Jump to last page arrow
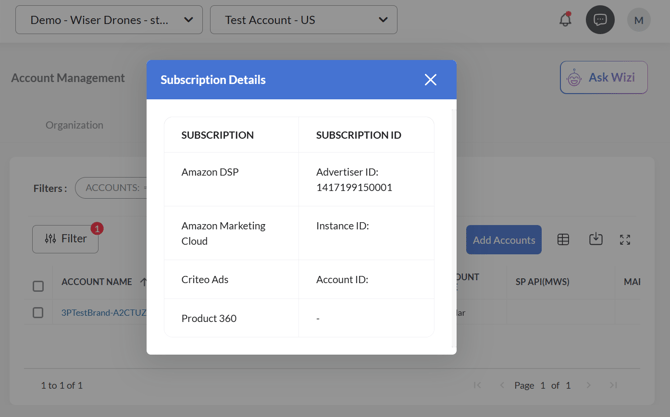670x417 pixels. coord(614,385)
